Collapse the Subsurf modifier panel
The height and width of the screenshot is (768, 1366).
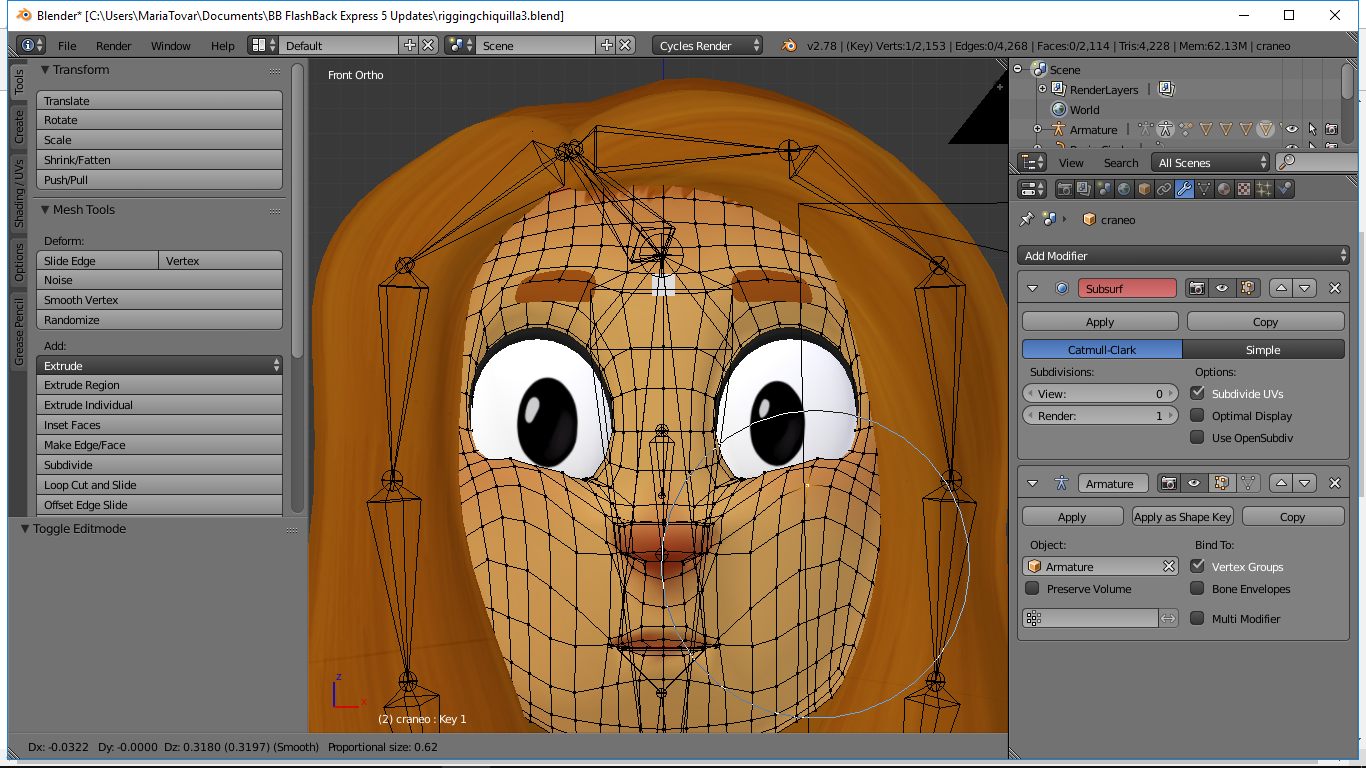coord(1033,288)
